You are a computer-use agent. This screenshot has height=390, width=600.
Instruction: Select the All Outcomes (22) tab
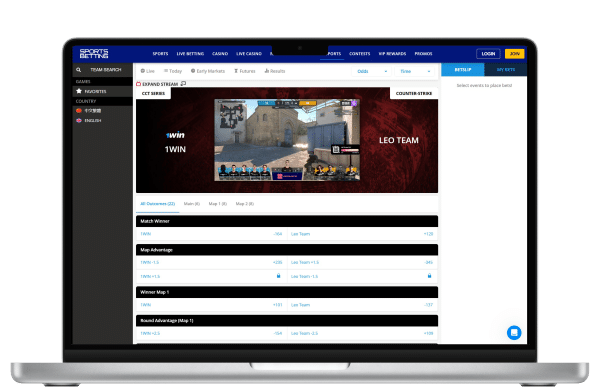pos(158,204)
